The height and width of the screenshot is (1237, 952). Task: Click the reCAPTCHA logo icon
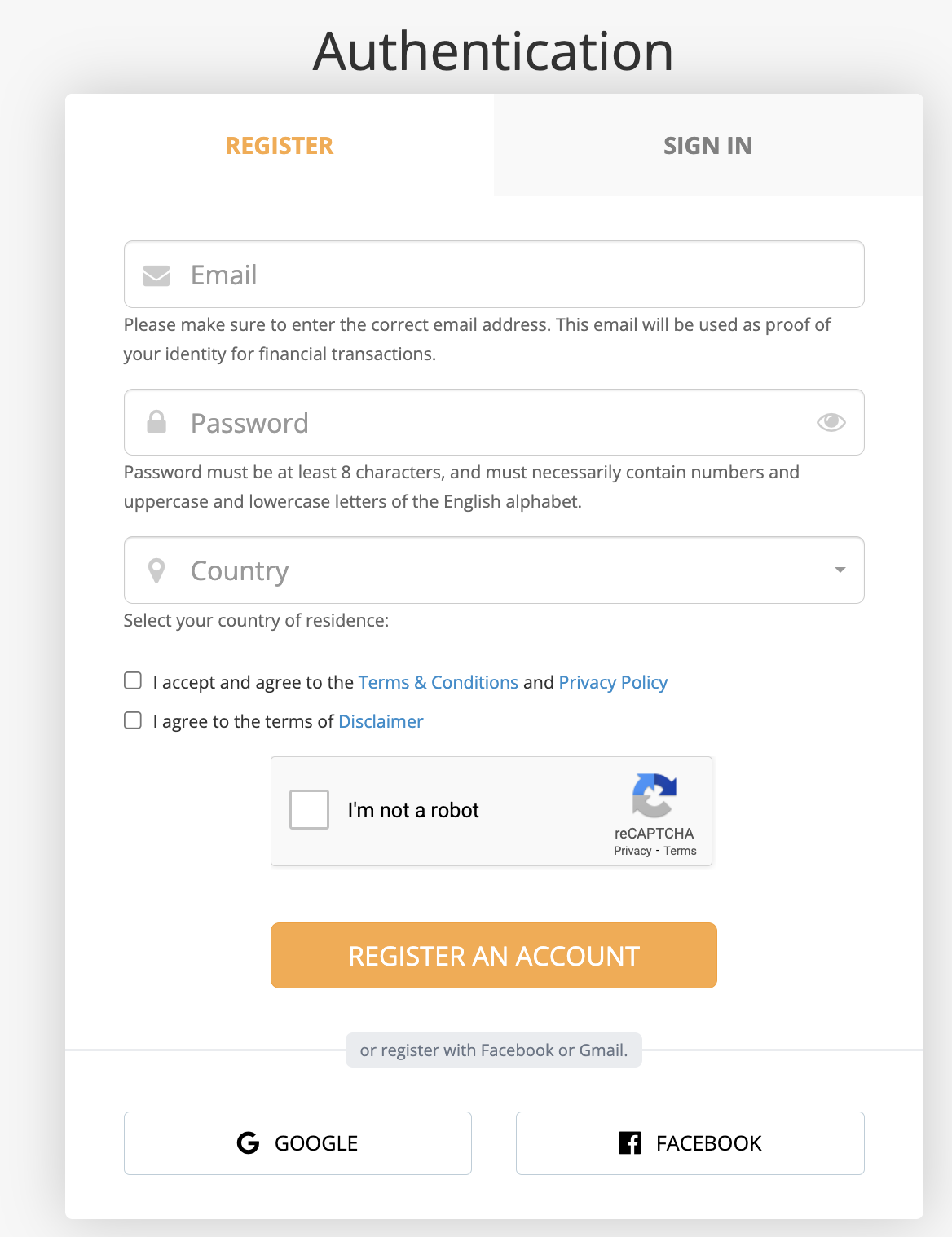[x=654, y=795]
